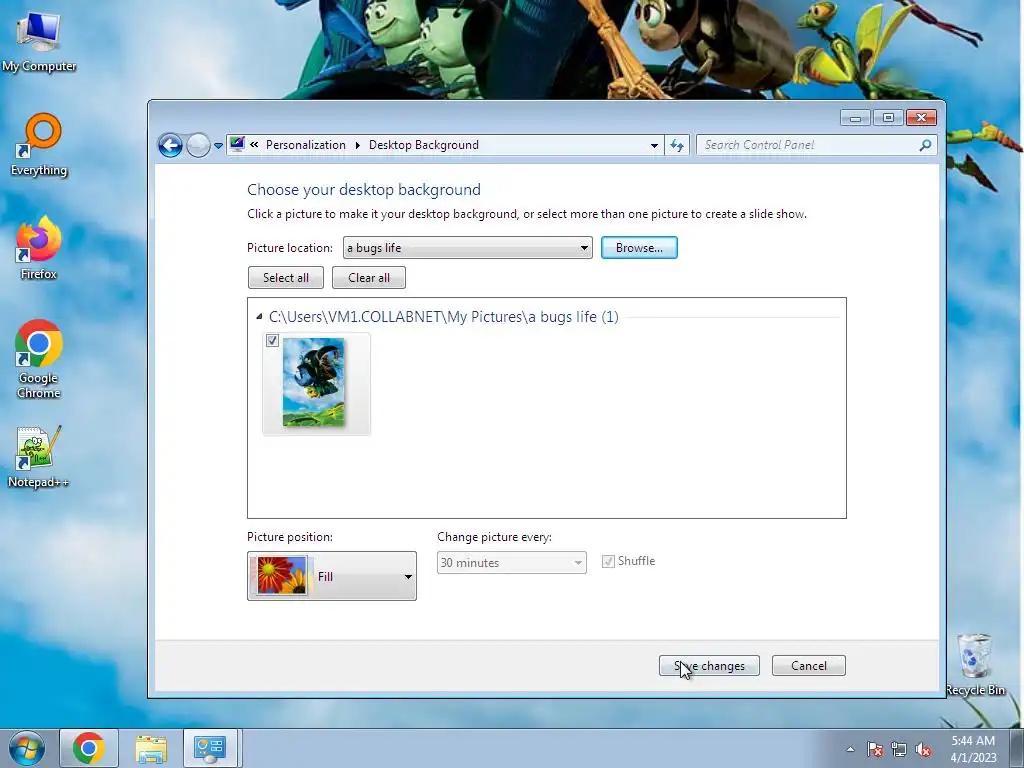The image size is (1024, 768).
Task: Click Clear all button
Action: coord(369,278)
